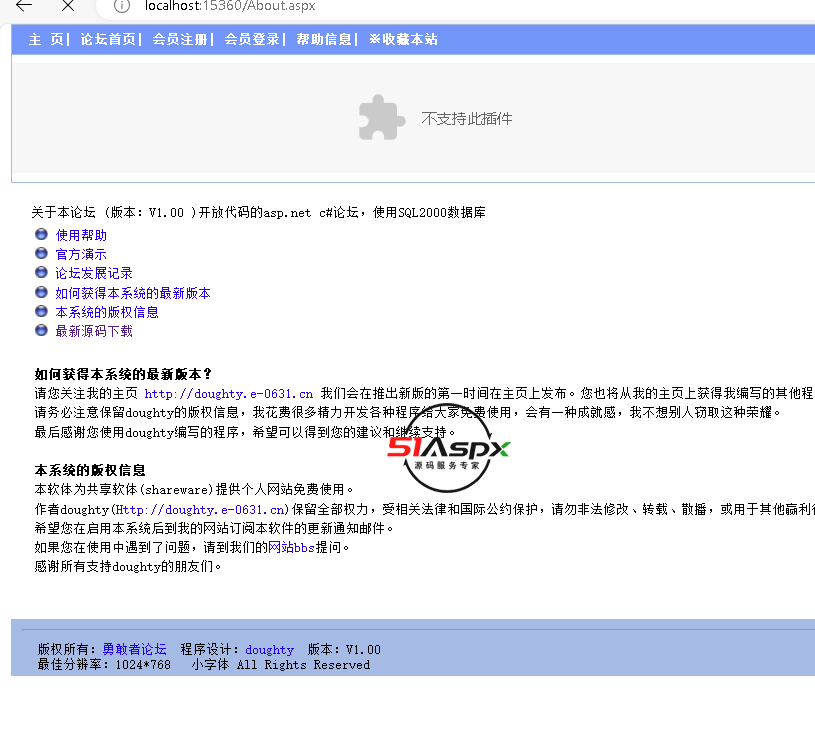Open the 网站bbs link
815x750 pixels.
point(292,548)
